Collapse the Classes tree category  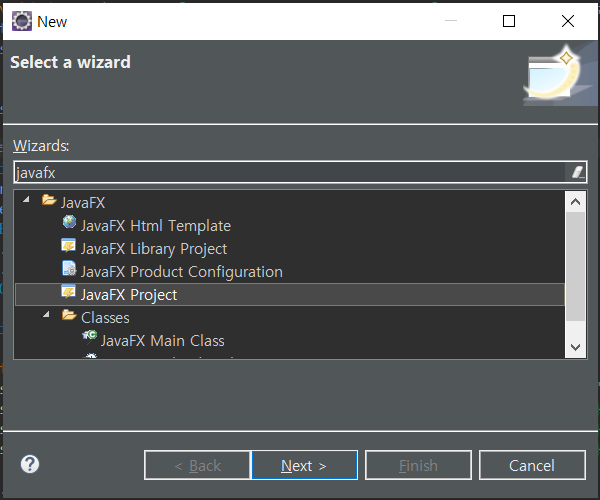tap(46, 314)
